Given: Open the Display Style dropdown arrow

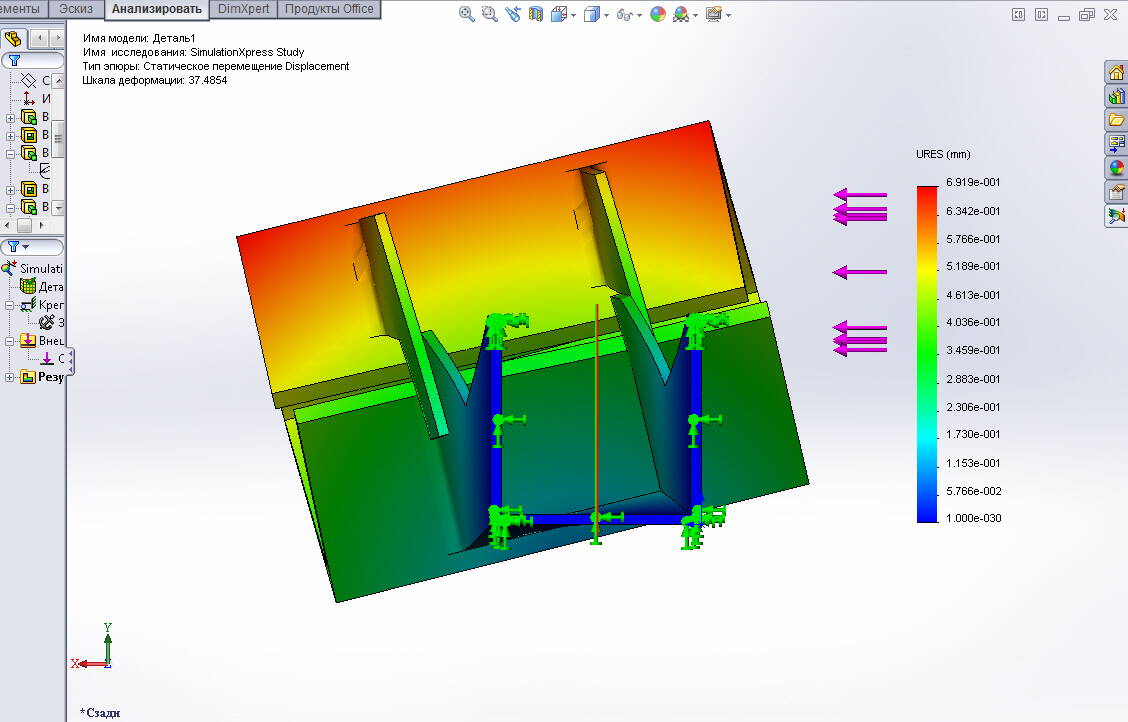Looking at the screenshot, I should [x=606, y=15].
